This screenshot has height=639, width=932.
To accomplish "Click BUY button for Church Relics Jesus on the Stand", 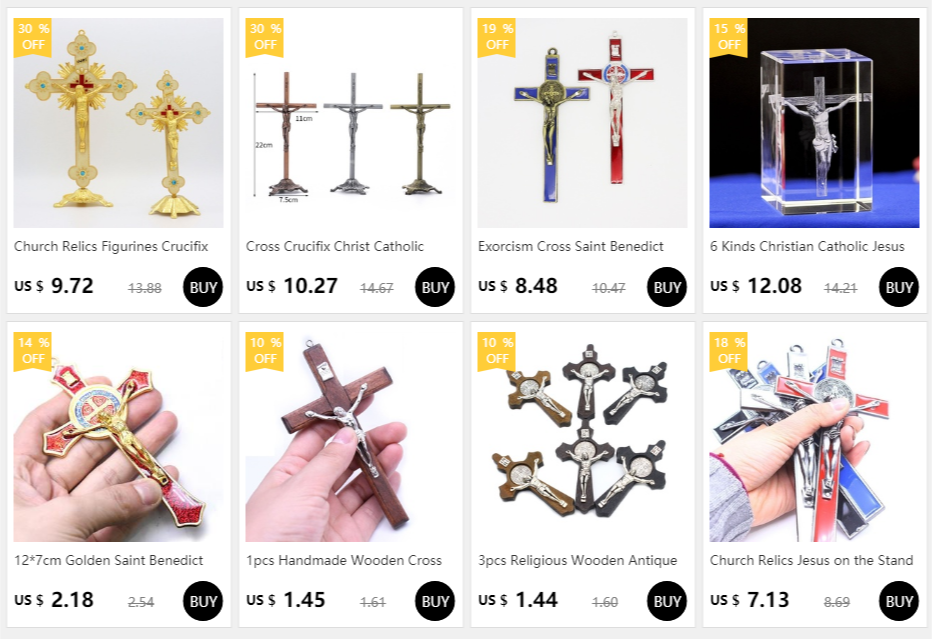I will pos(899,601).
